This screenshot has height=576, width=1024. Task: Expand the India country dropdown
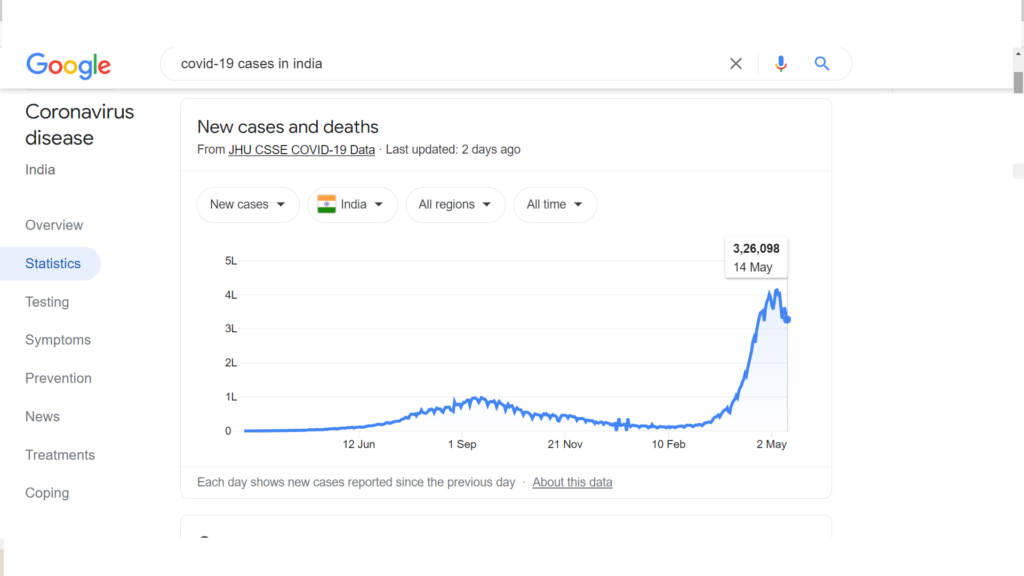pyautogui.click(x=353, y=204)
